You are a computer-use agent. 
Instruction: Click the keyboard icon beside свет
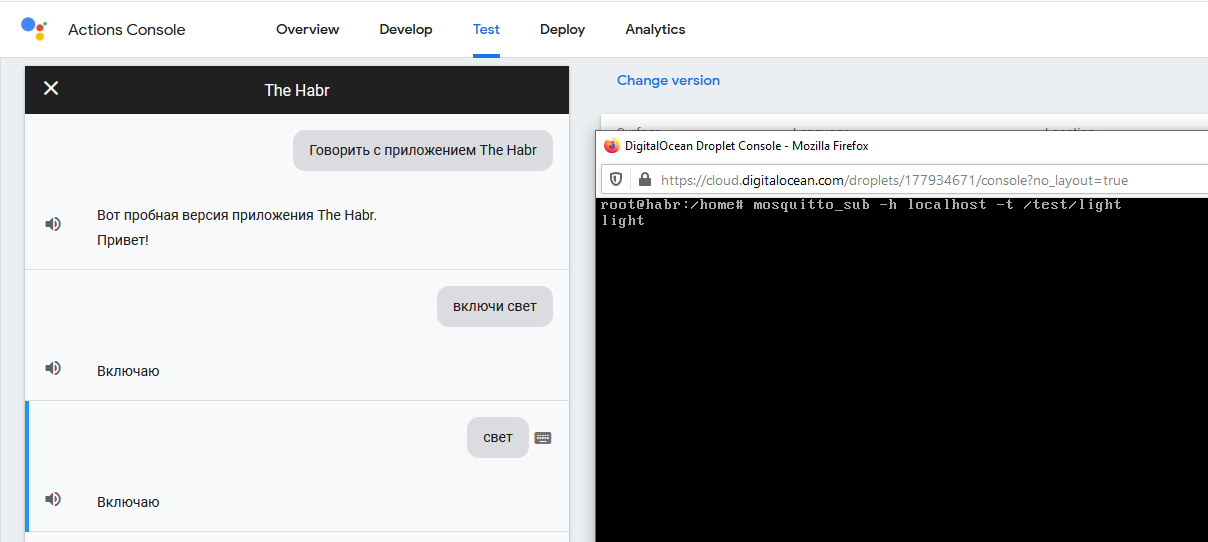click(543, 438)
